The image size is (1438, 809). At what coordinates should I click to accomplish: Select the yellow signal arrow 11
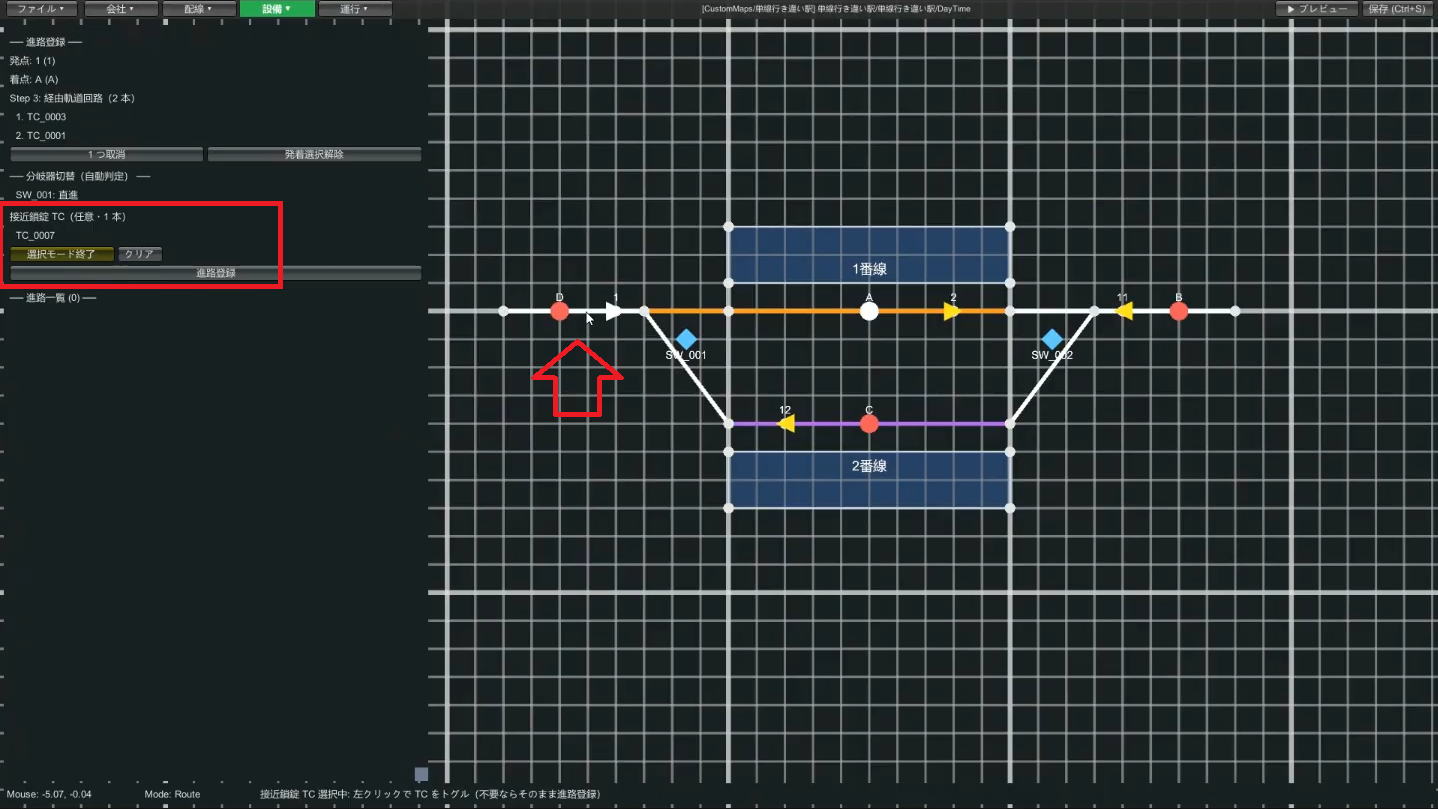pos(1124,311)
